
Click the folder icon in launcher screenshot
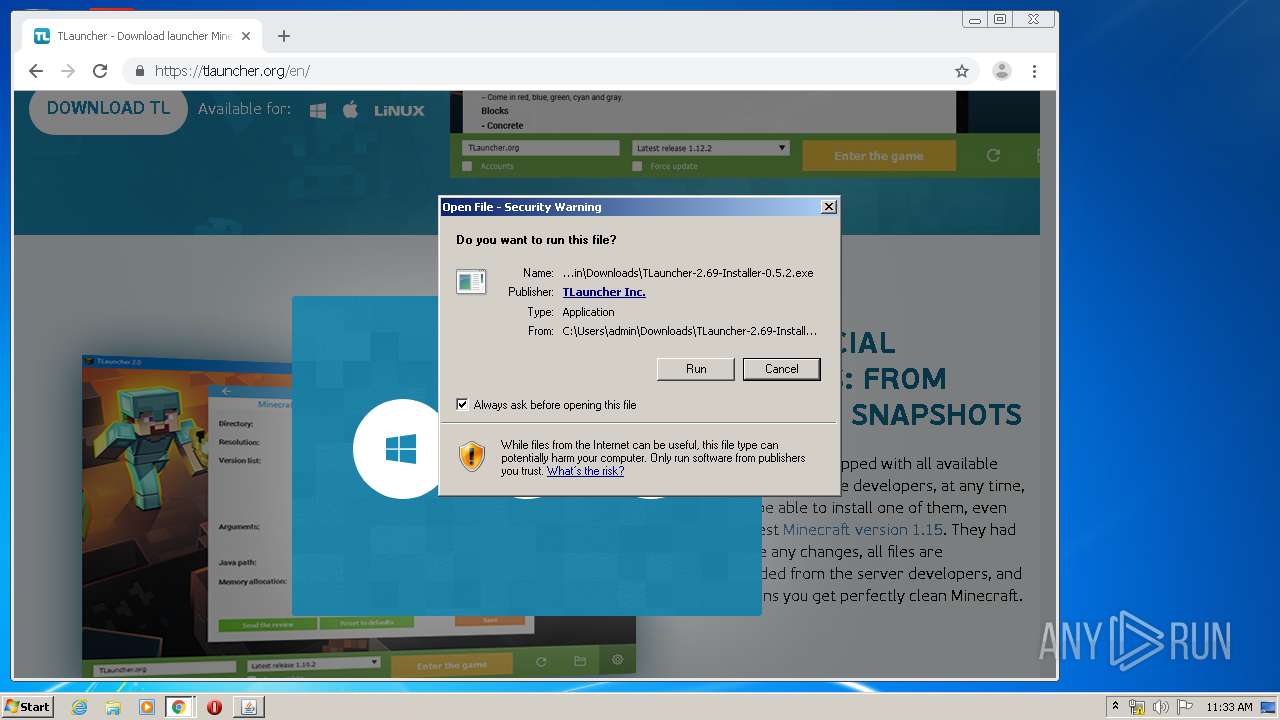tap(580, 661)
